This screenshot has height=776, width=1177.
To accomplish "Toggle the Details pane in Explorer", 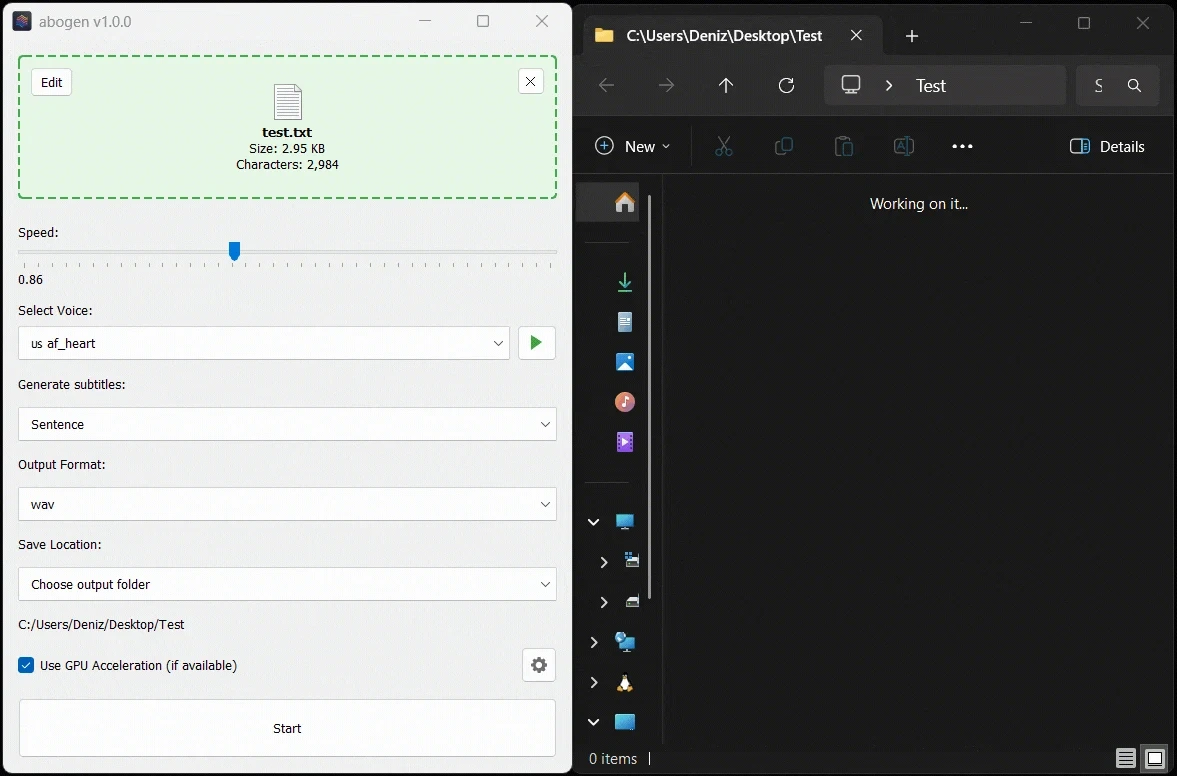I will (1107, 146).
